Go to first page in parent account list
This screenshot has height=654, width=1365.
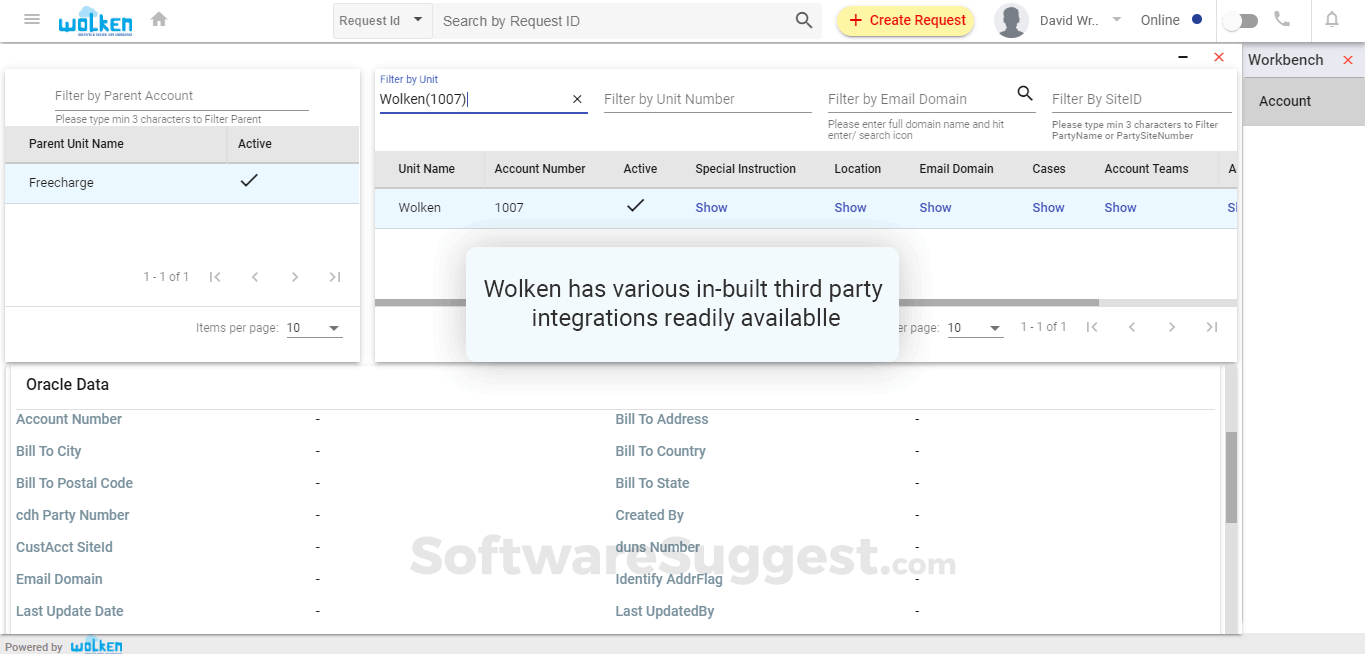point(215,277)
